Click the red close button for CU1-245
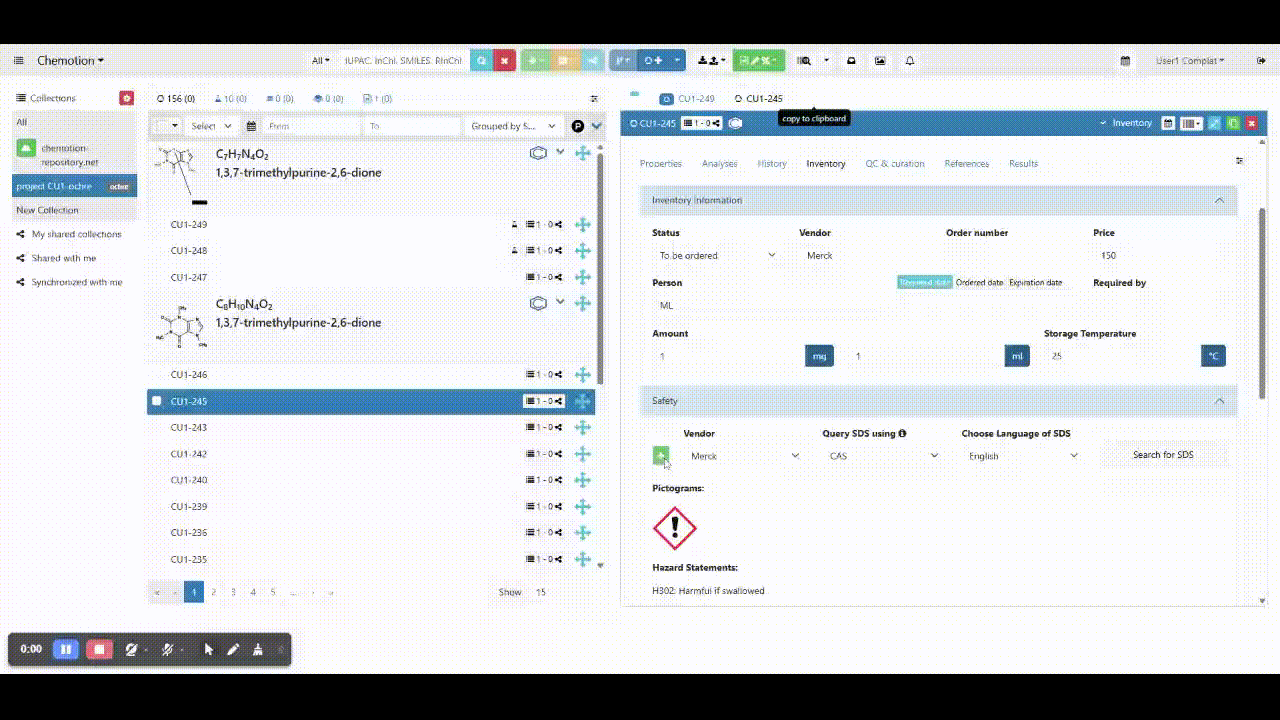 click(x=1251, y=123)
